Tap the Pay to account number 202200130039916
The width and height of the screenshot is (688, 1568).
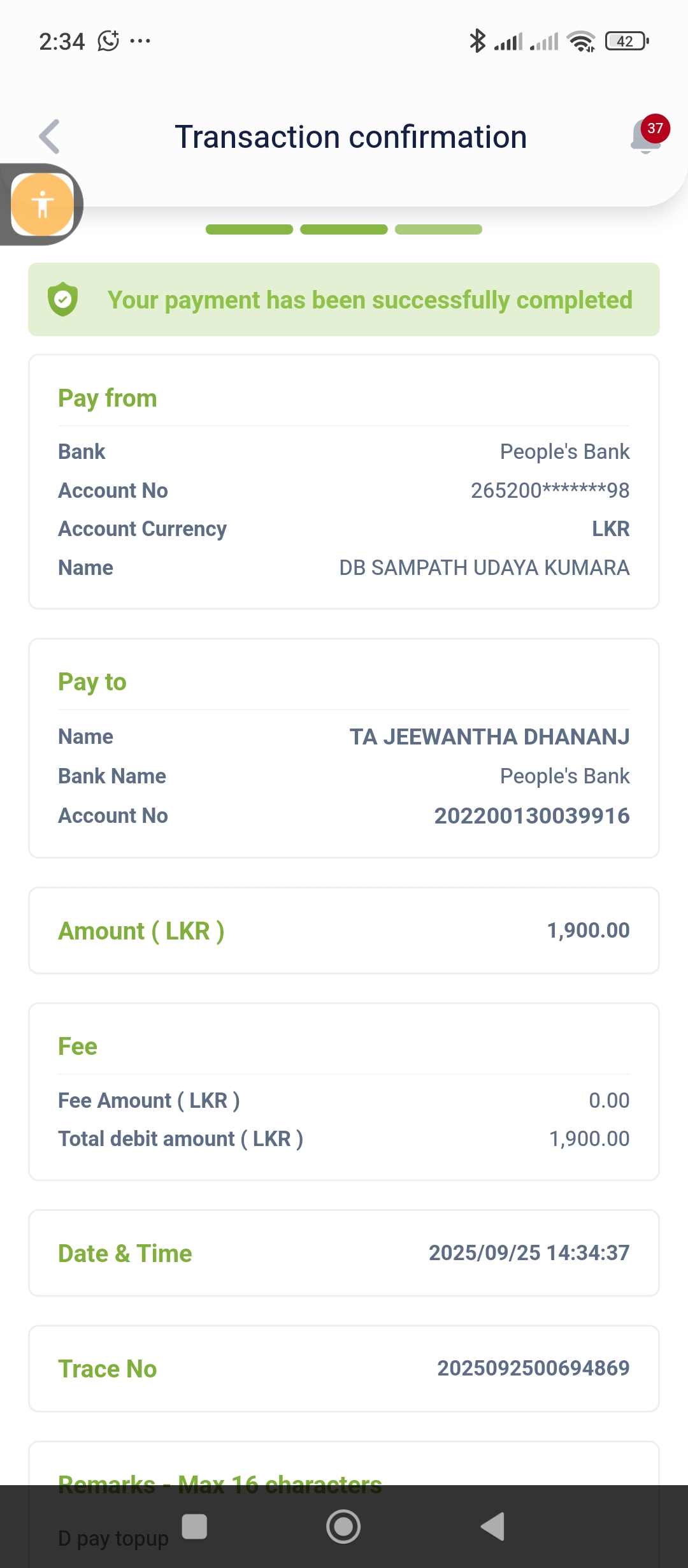coord(532,816)
